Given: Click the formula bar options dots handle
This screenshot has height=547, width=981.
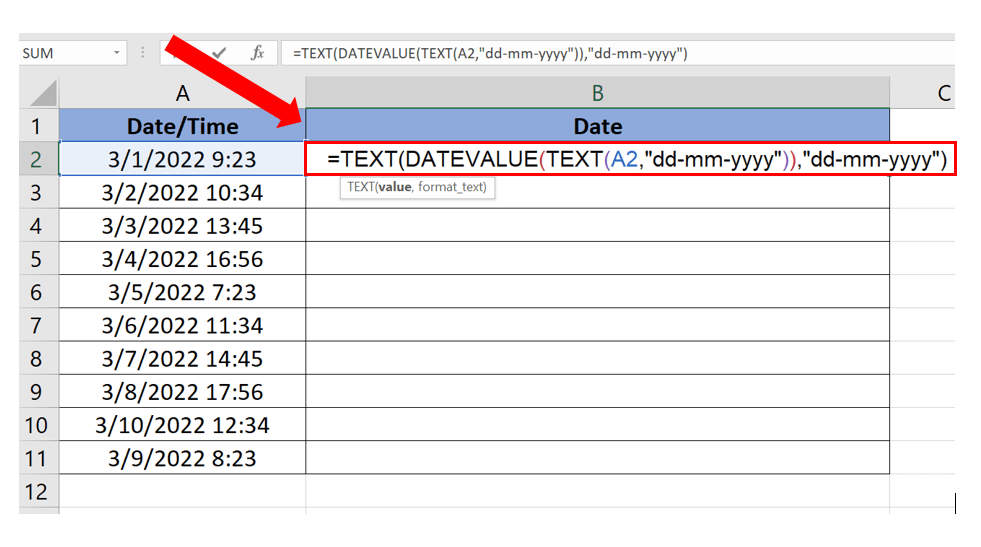Looking at the screenshot, I should click(143, 53).
